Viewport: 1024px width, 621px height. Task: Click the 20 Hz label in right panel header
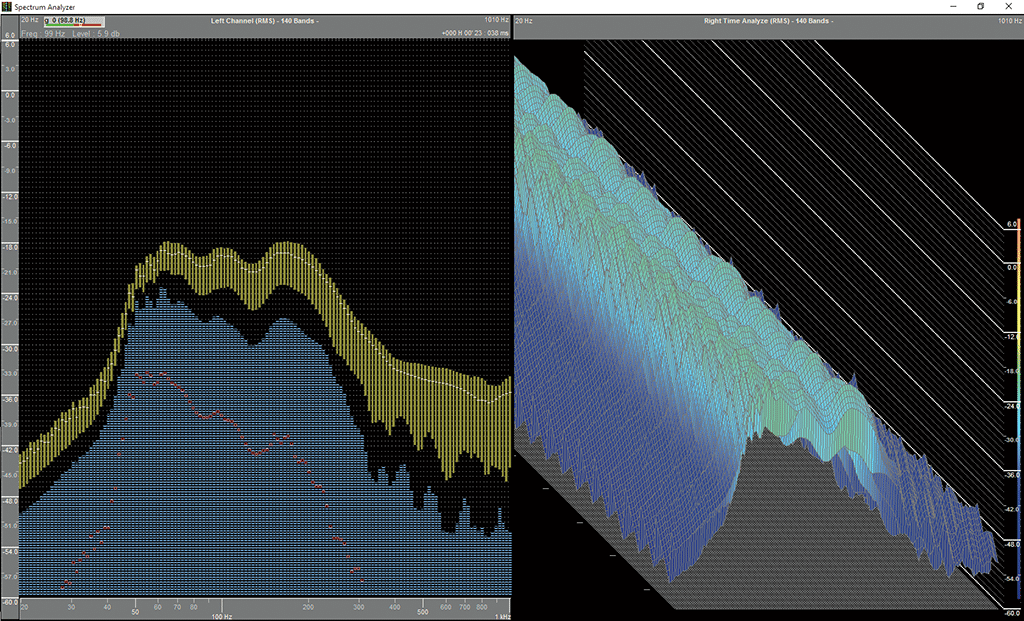(524, 20)
